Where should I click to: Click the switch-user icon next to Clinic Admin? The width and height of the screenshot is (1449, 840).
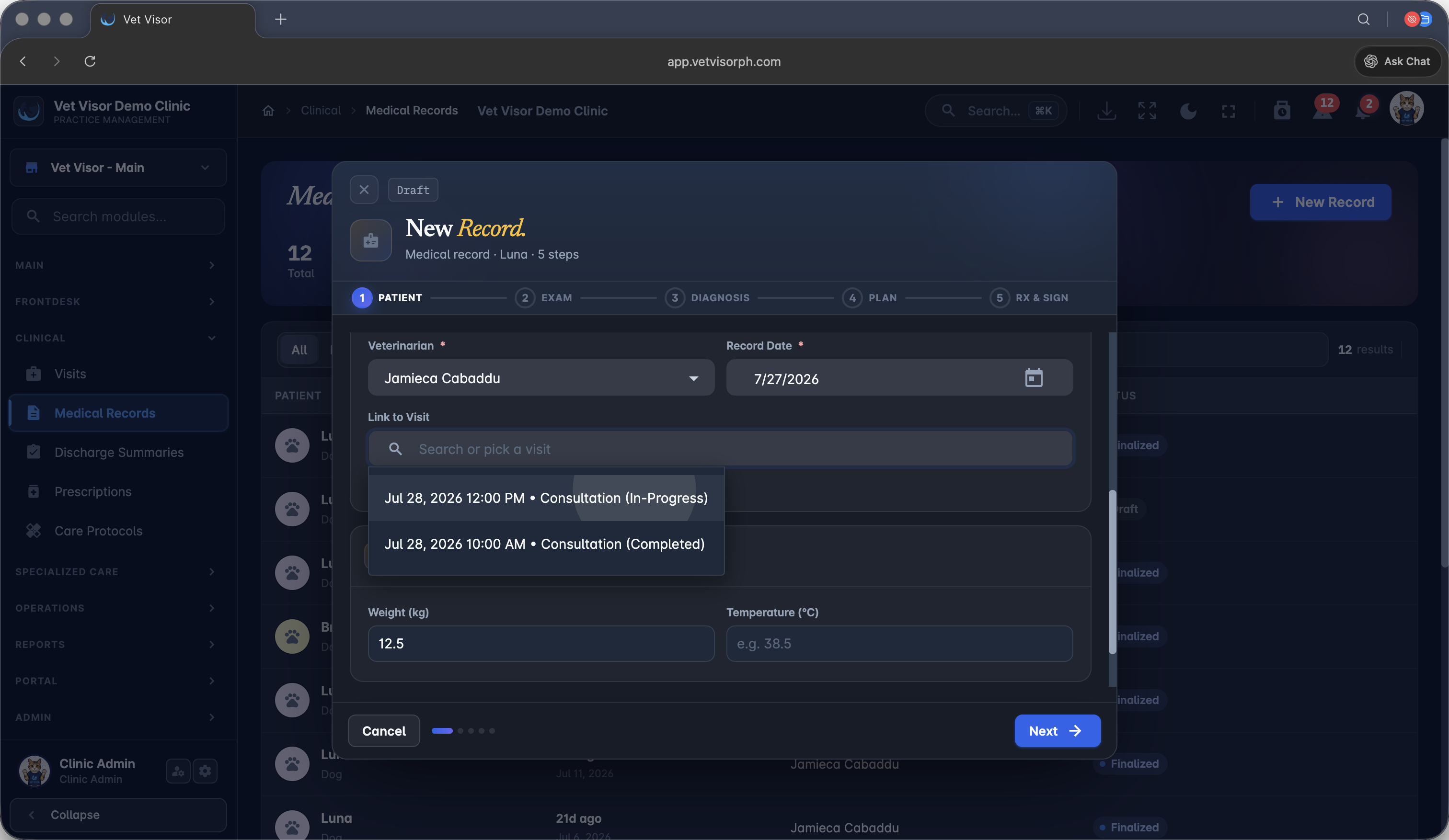[x=178, y=771]
